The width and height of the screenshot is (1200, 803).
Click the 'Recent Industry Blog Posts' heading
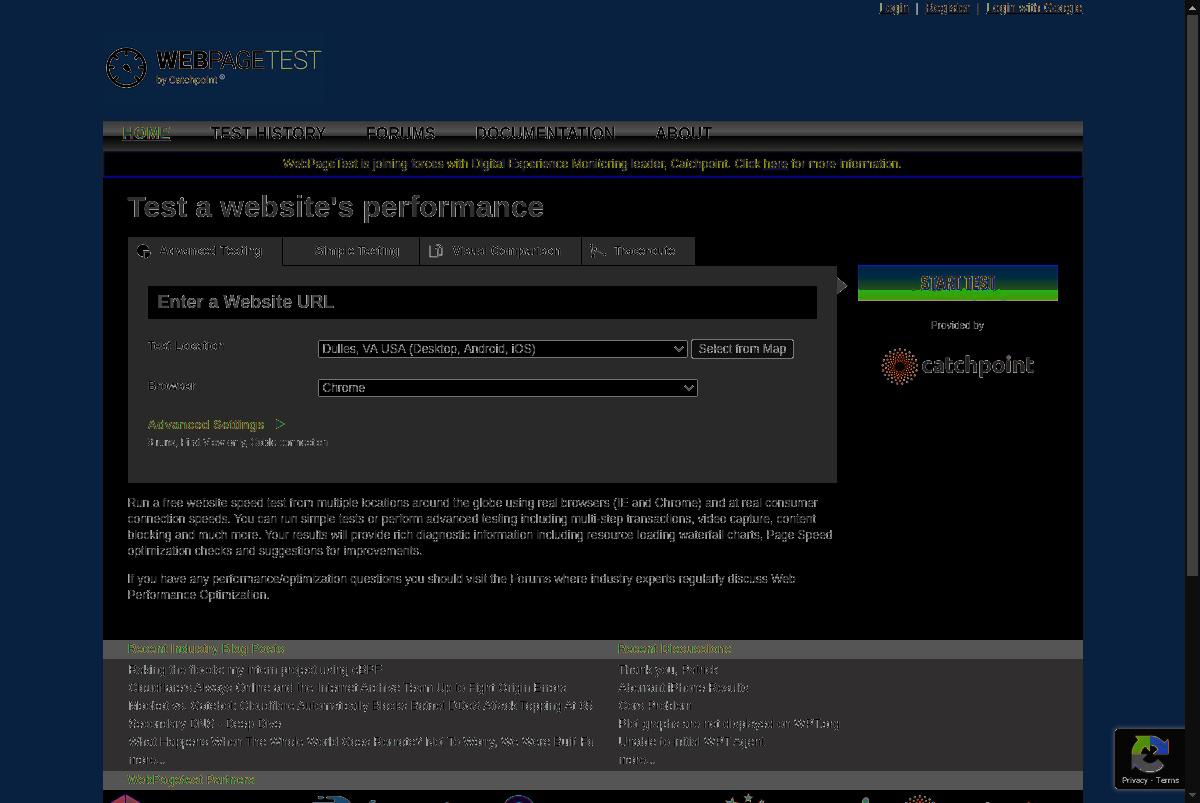[x=206, y=649]
